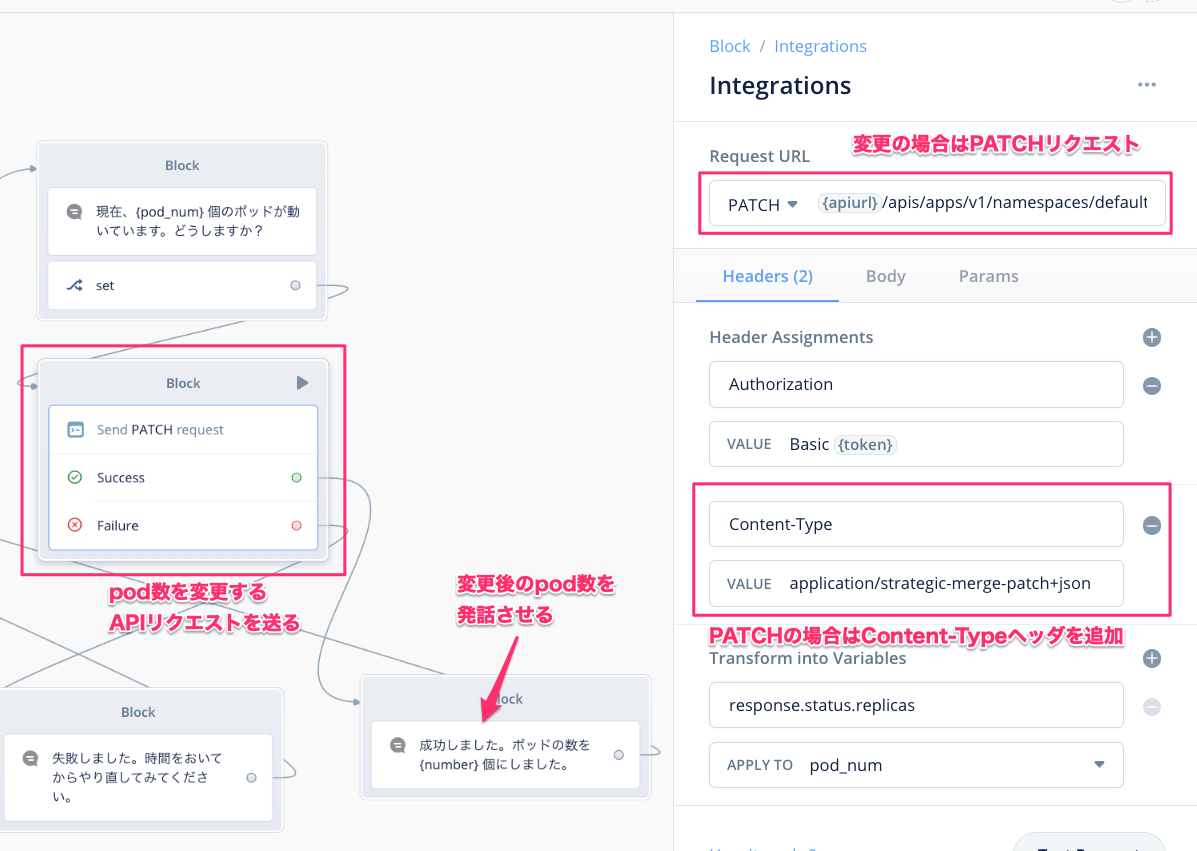Remove the Content-Type header with minus icon
Viewport: 1197px width, 851px height.
1151,525
